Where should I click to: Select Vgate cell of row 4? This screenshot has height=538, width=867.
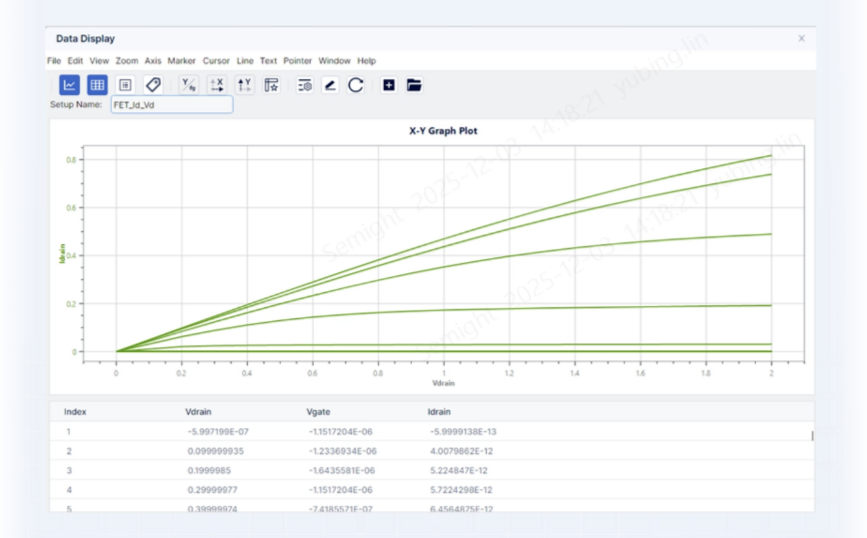click(x=340, y=490)
